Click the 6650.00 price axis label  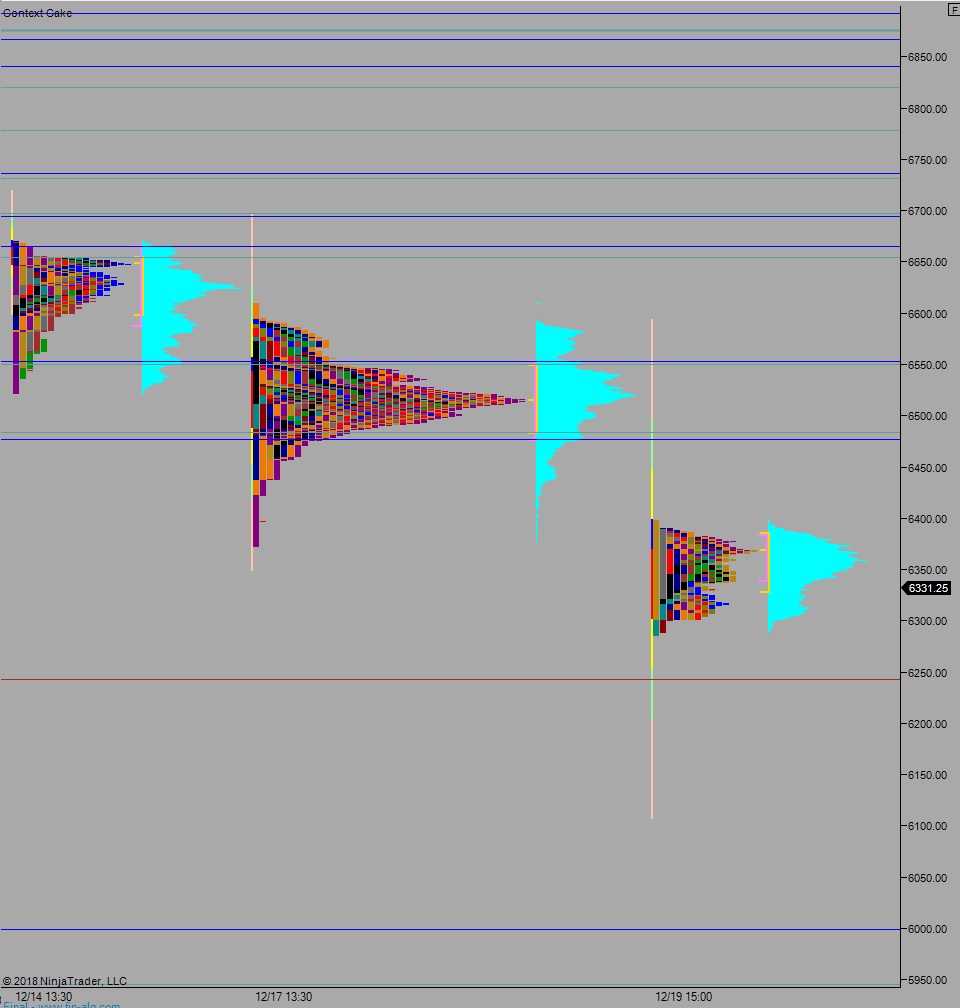point(927,262)
